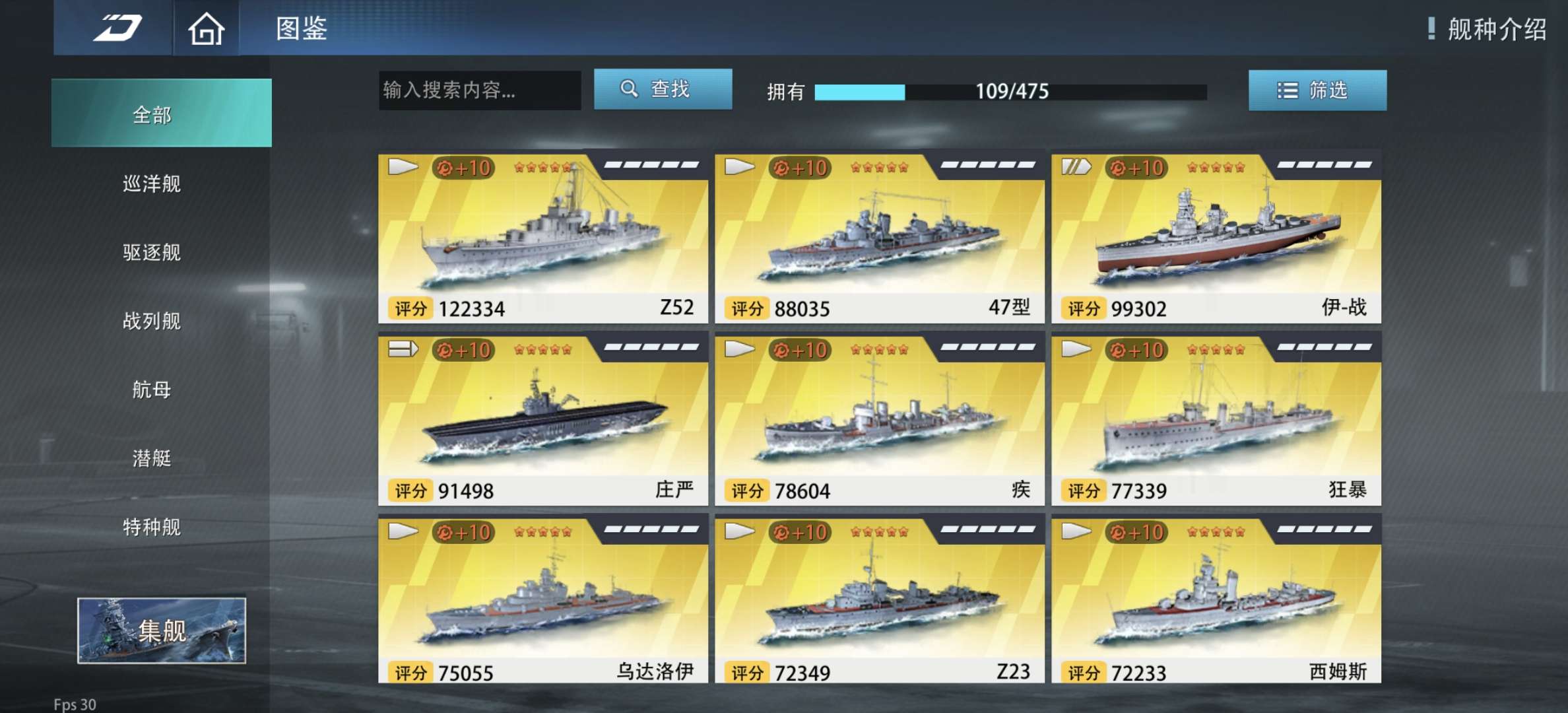Click the torpedo type icon on Z52 card
The width and height of the screenshot is (1568, 713).
tap(403, 167)
